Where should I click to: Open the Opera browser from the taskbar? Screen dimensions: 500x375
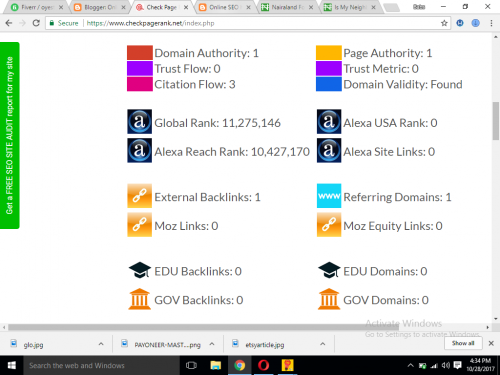pyautogui.click(x=263, y=365)
